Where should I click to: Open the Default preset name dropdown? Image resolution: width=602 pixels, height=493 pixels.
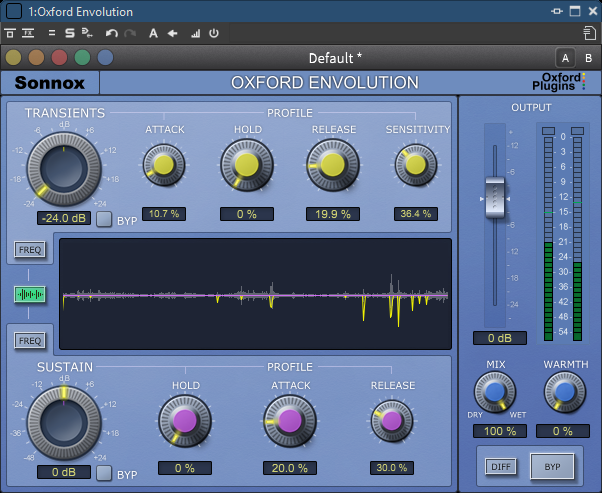click(x=335, y=58)
